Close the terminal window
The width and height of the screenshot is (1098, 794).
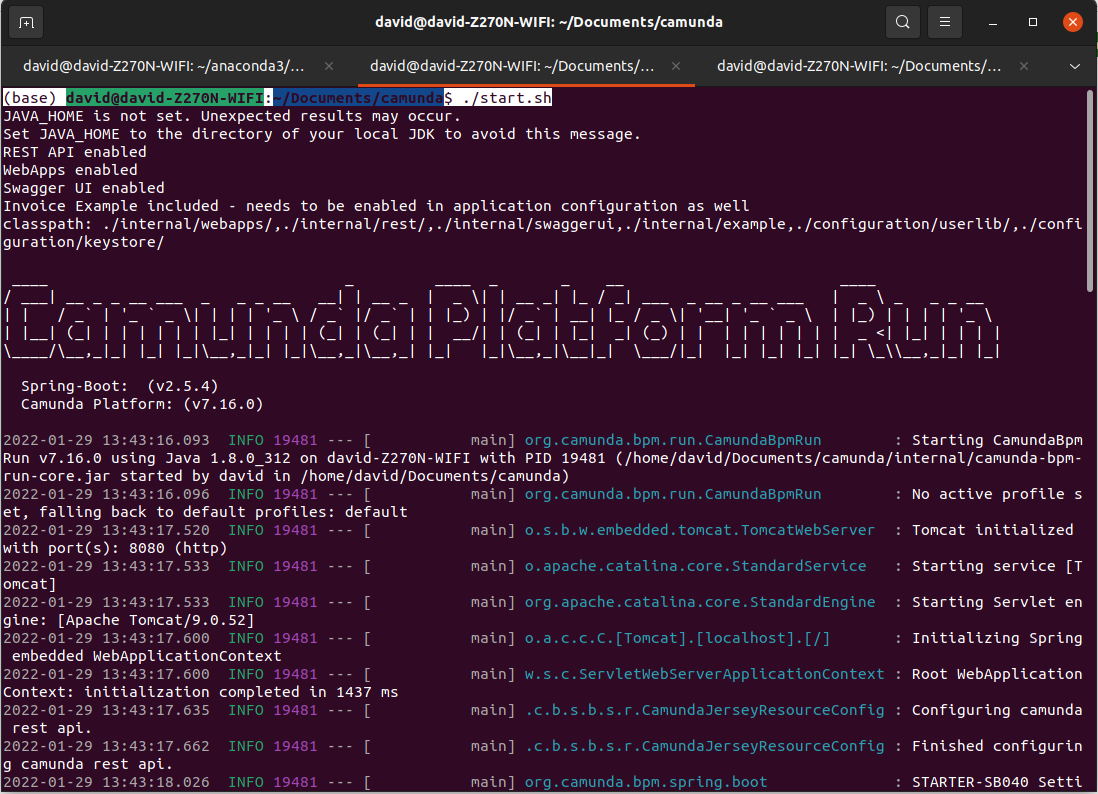click(1072, 22)
